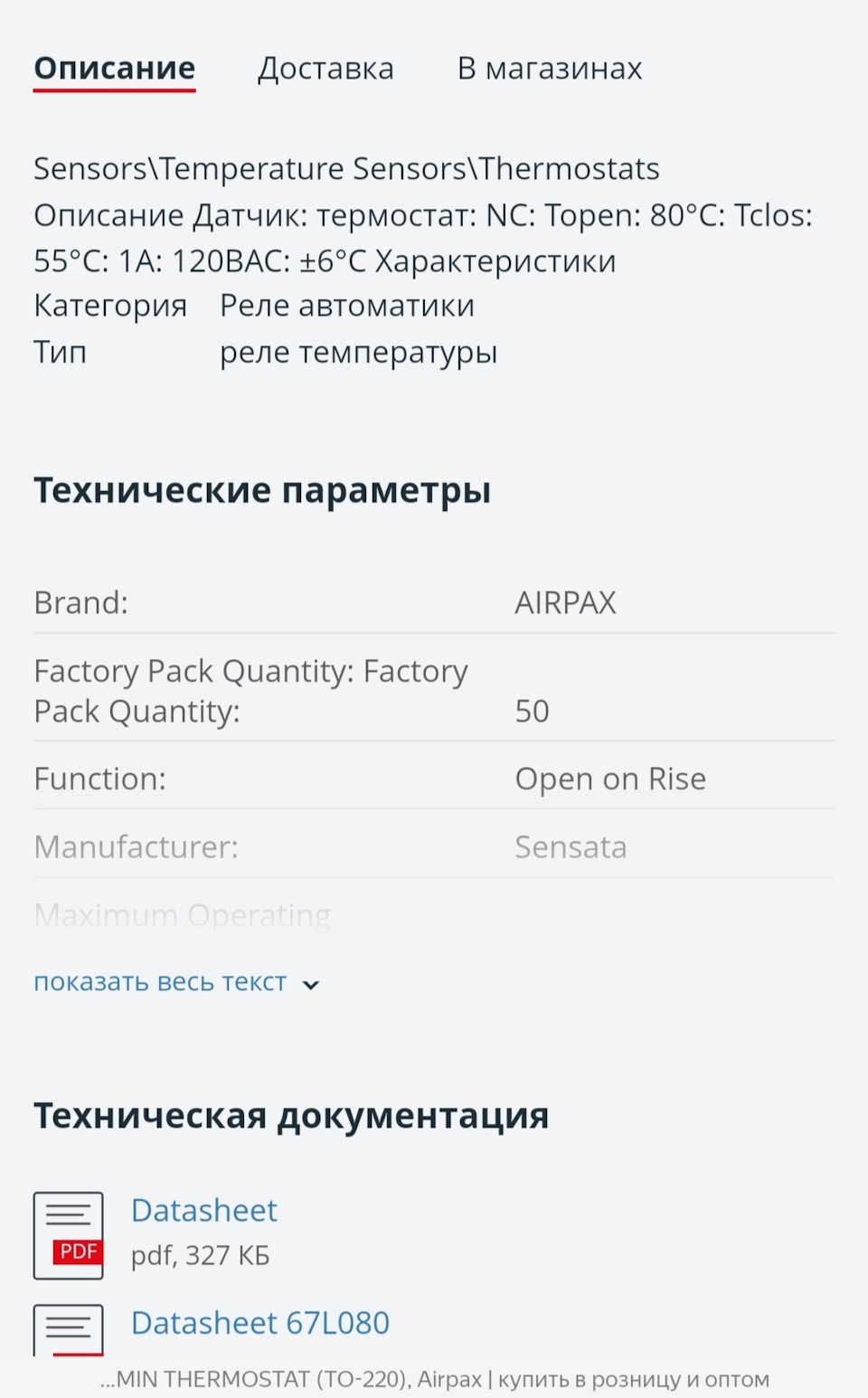Viewport: 868px width, 1398px height.
Task: Expand text using the chevron arrow
Action: tap(311, 985)
